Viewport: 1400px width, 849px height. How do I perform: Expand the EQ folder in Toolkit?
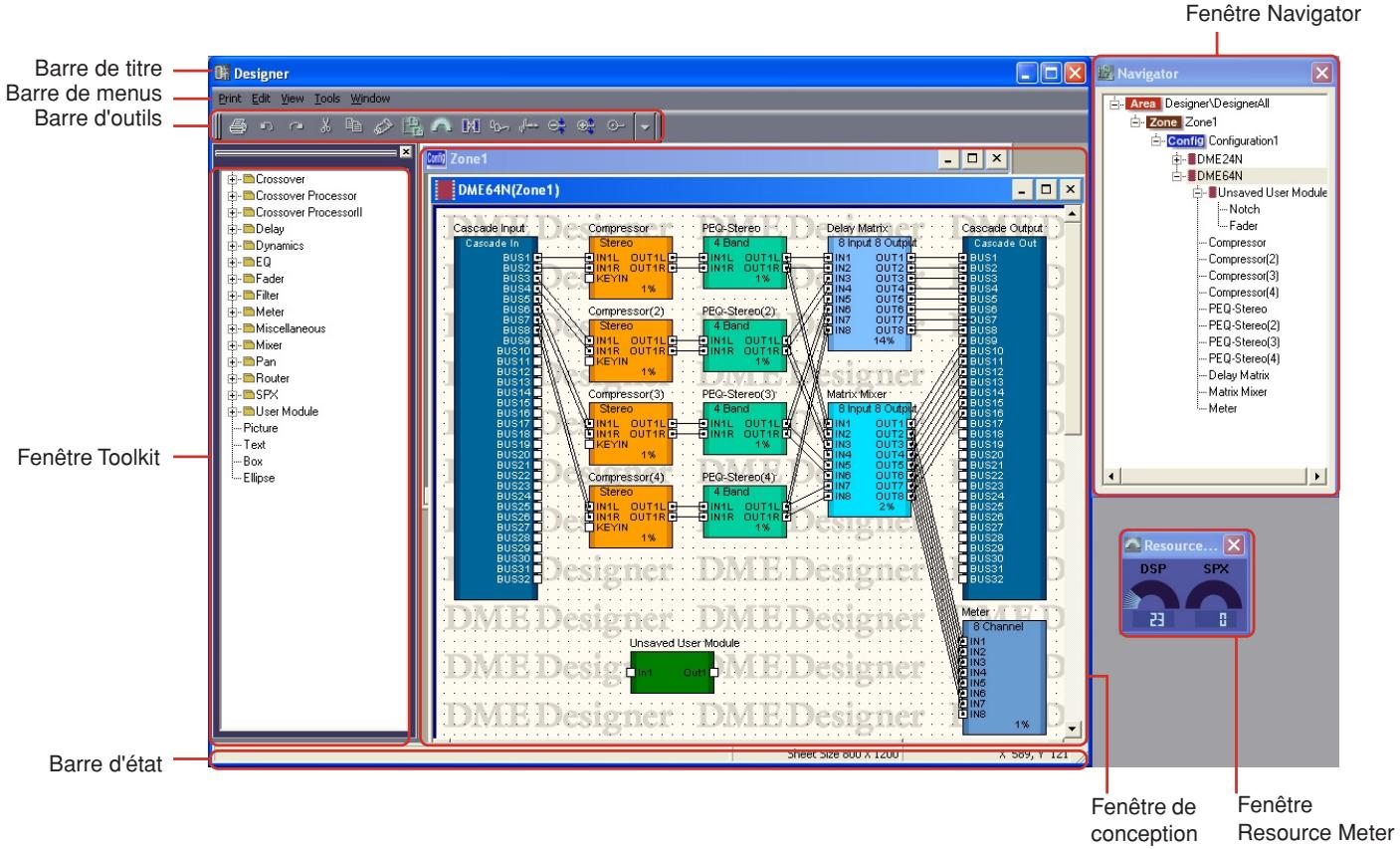click(x=232, y=263)
